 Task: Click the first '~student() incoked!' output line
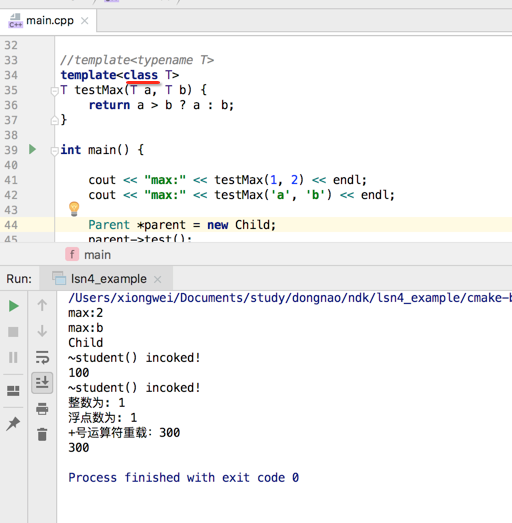click(x=134, y=358)
